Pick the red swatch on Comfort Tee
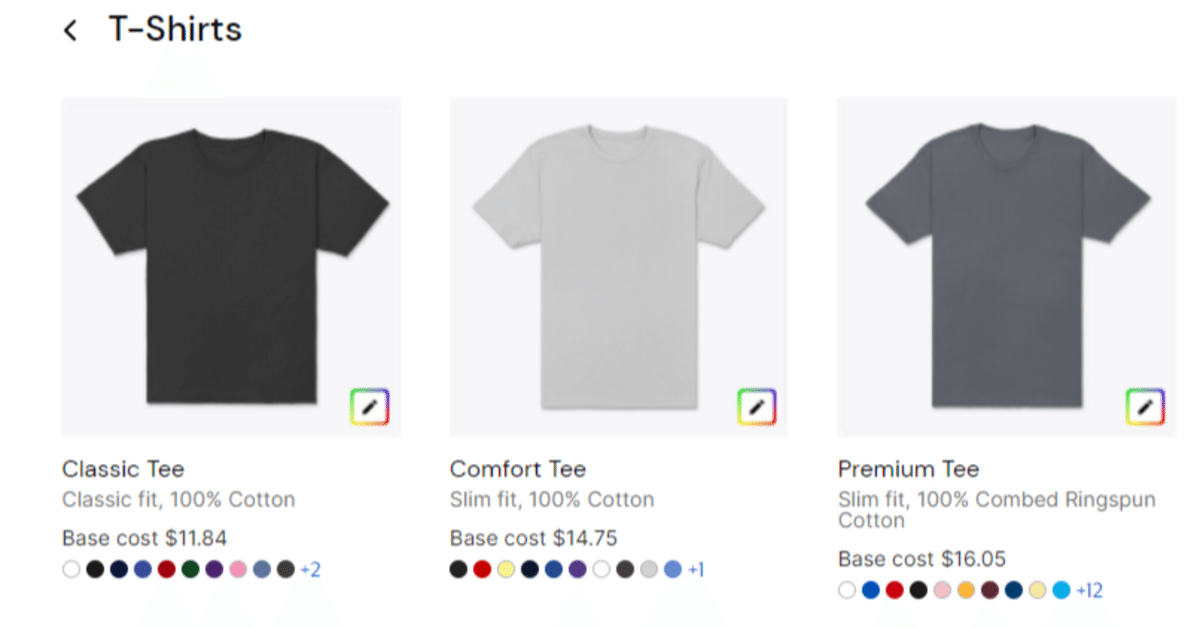 482,570
